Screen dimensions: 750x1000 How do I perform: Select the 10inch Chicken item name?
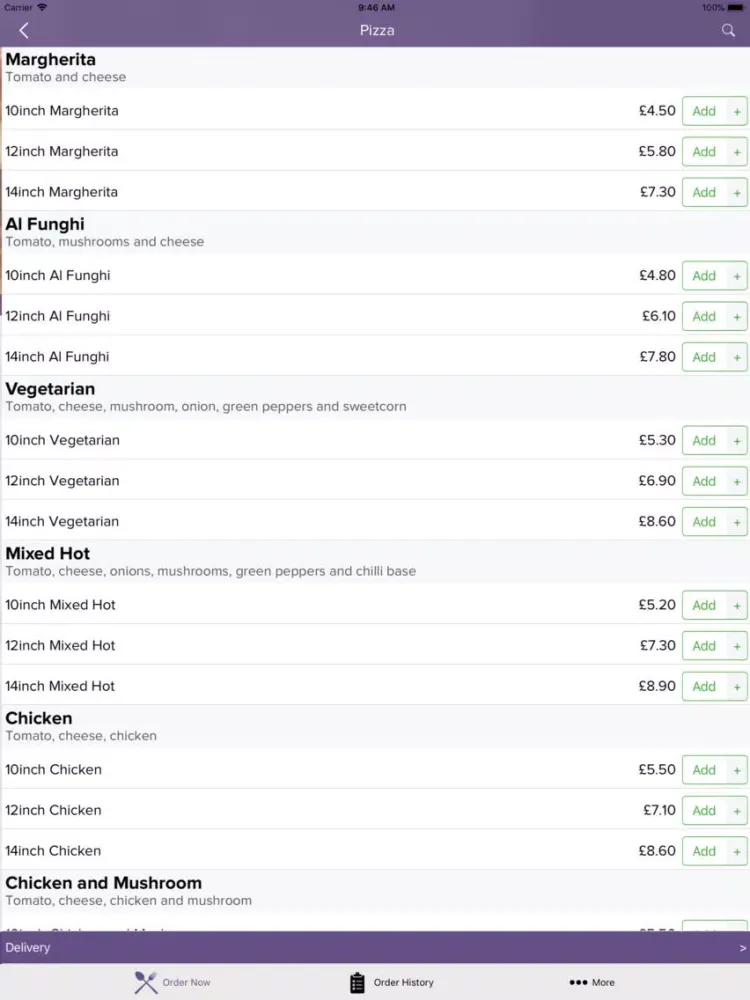click(x=54, y=769)
